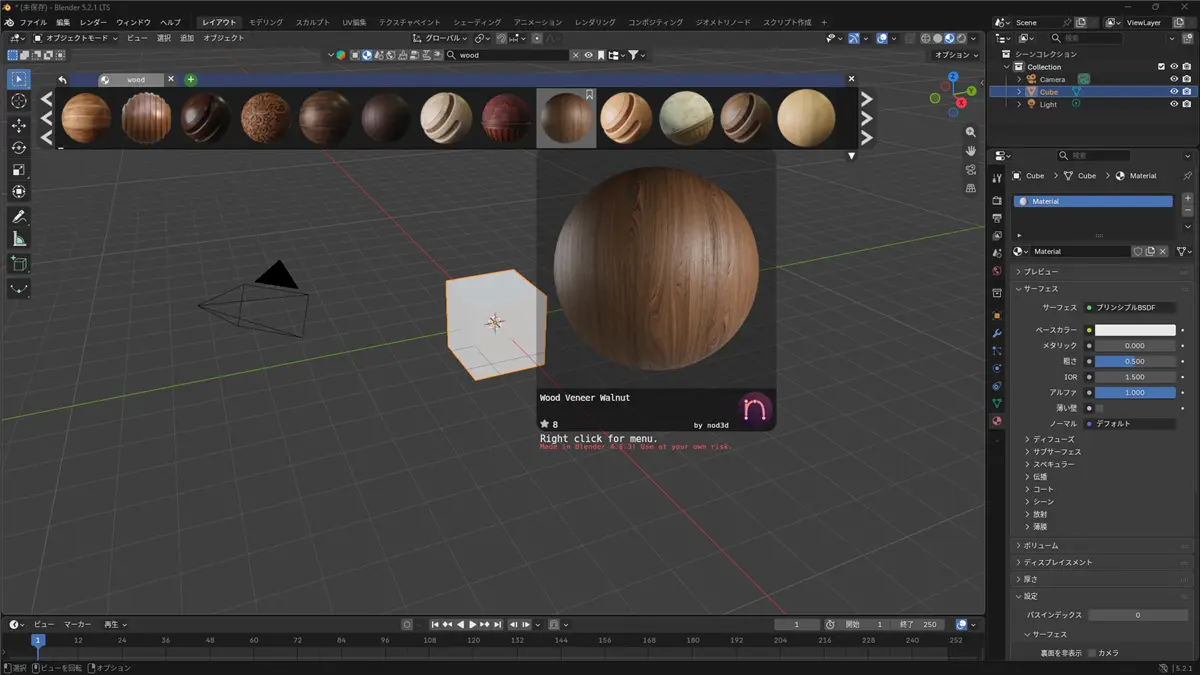Viewport: 1200px width, 675px height.
Task: Open the ファイル menu
Action: [33, 22]
